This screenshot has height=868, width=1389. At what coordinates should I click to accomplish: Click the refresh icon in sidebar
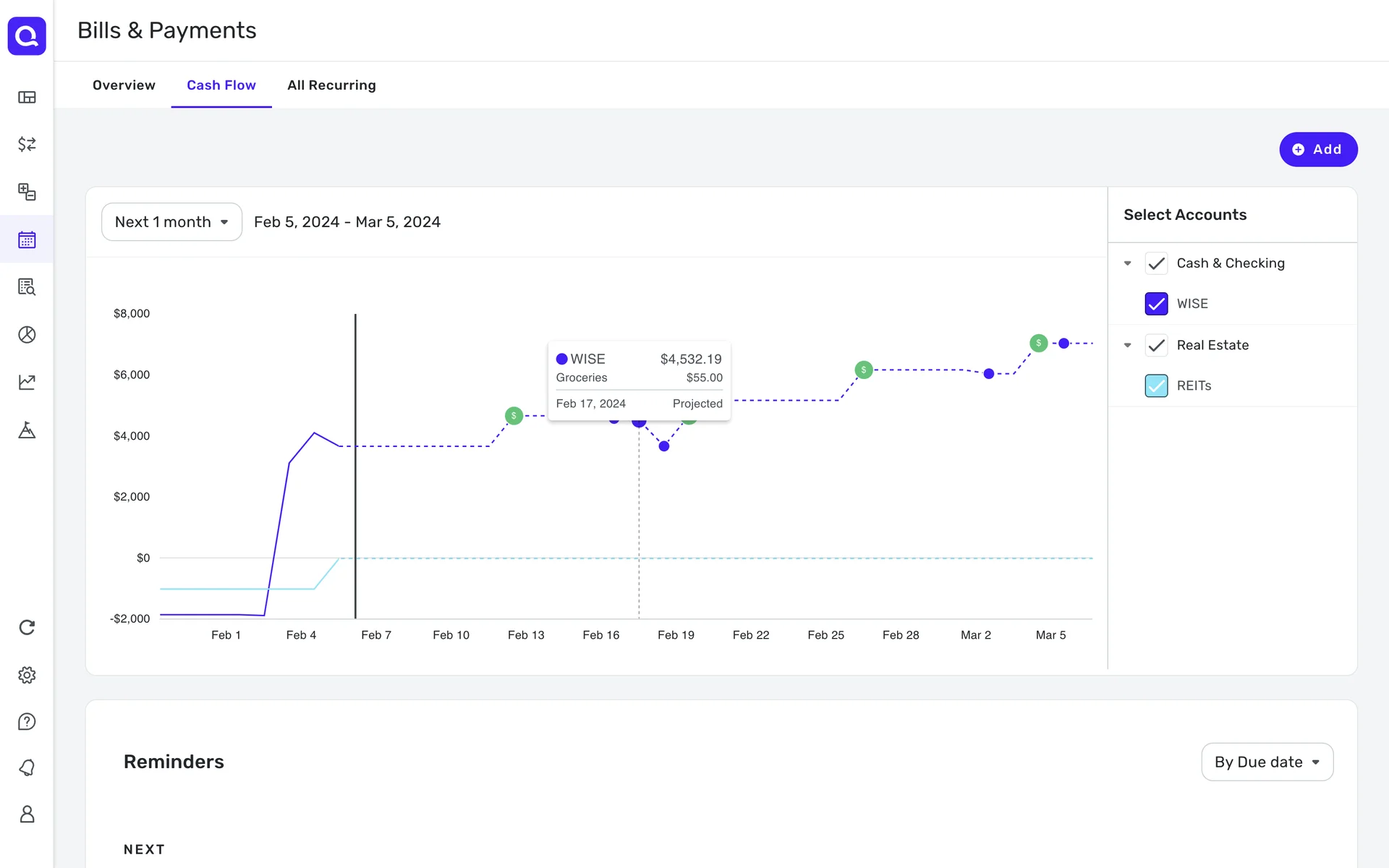[27, 627]
